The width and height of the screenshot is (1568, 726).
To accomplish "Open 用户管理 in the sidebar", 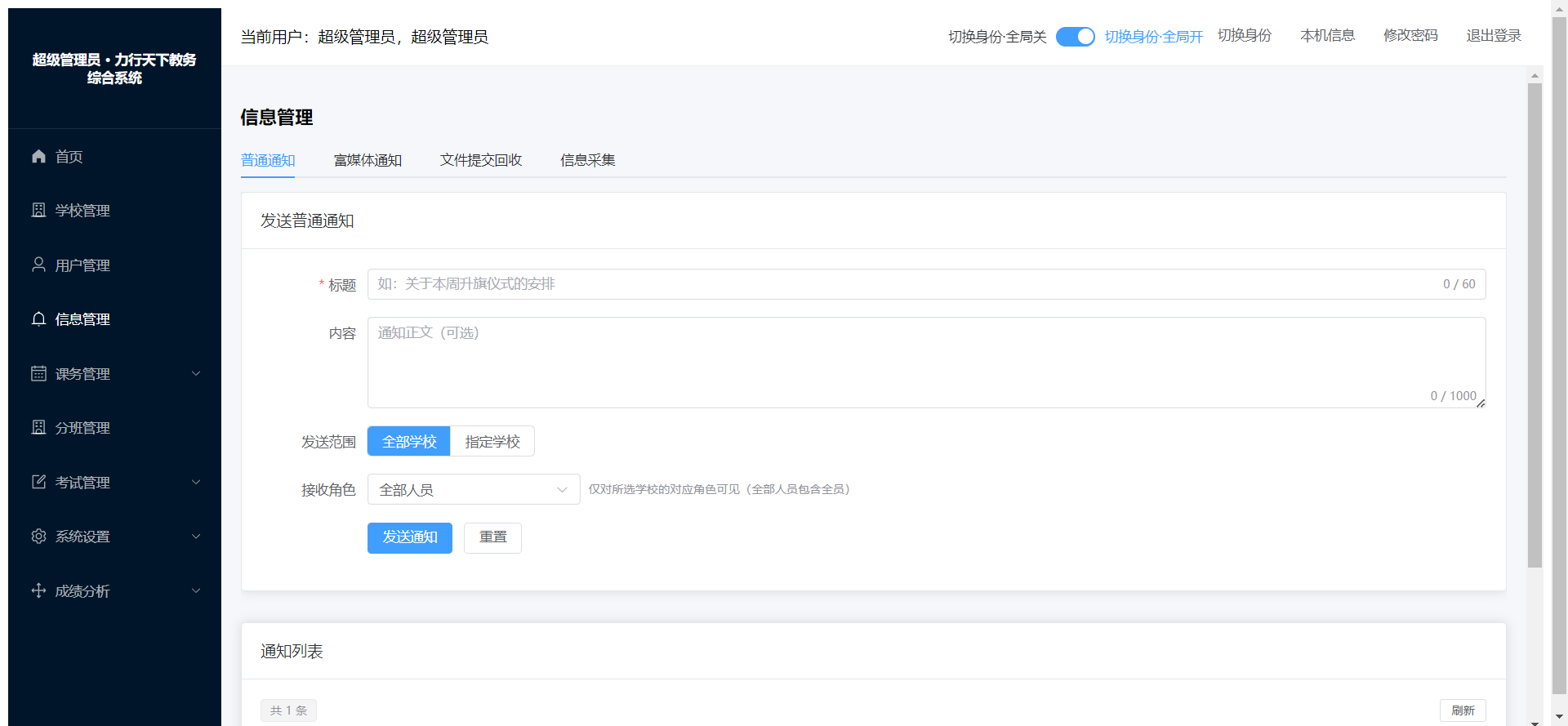I will (114, 265).
